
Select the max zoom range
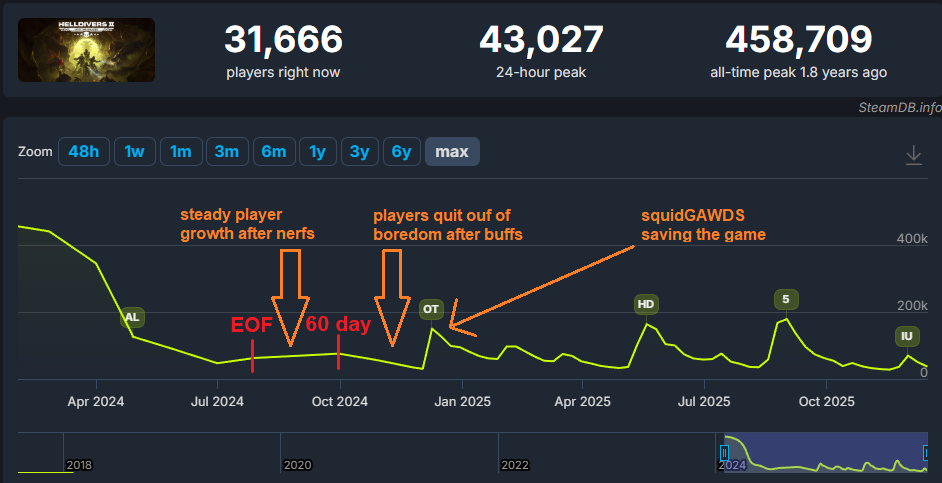tap(452, 151)
